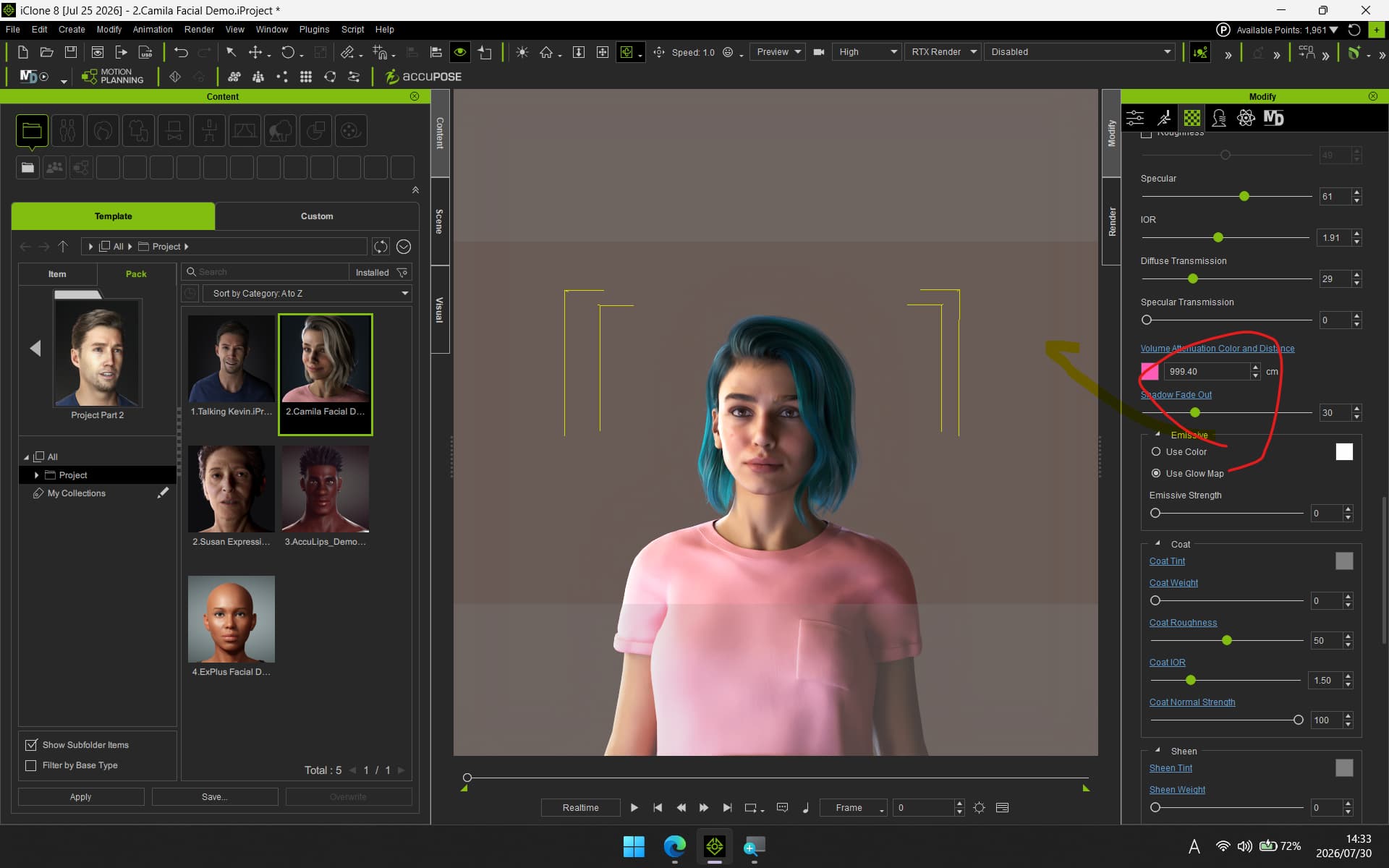Select the Physics atom icon in Modify
1389x868 pixels.
click(x=1246, y=118)
